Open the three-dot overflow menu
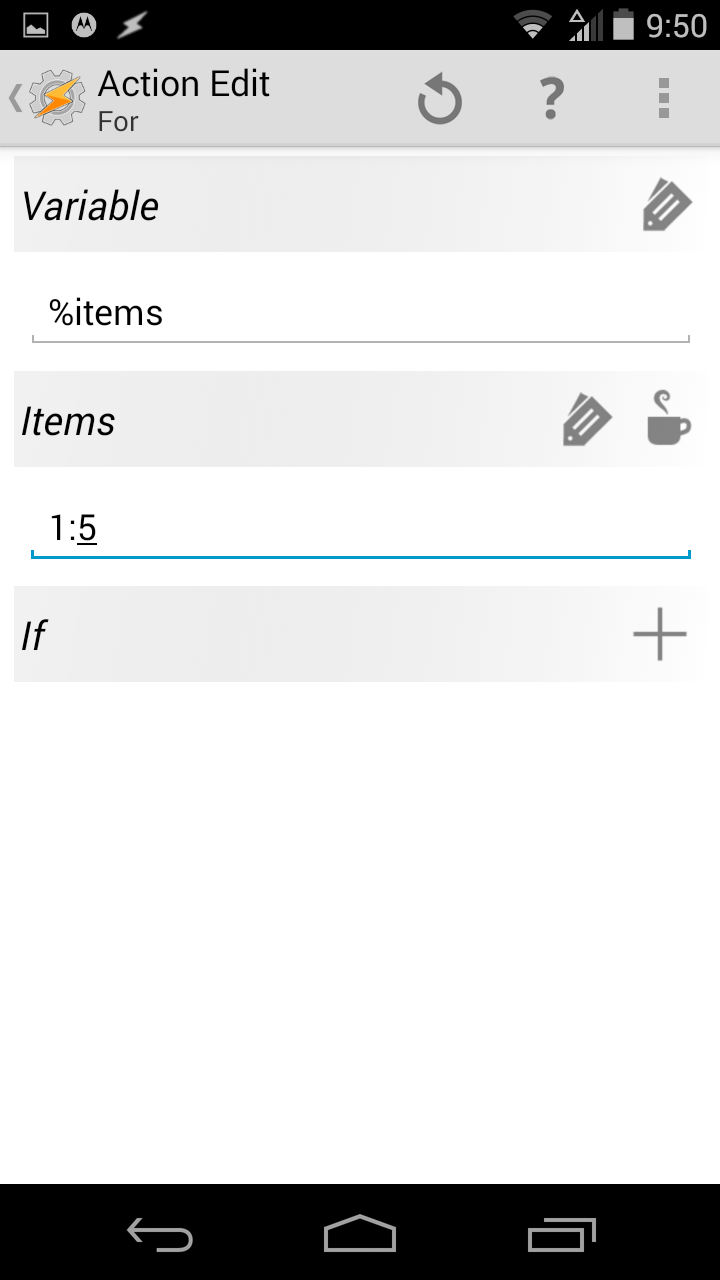Viewport: 720px width, 1280px height. pos(663,100)
